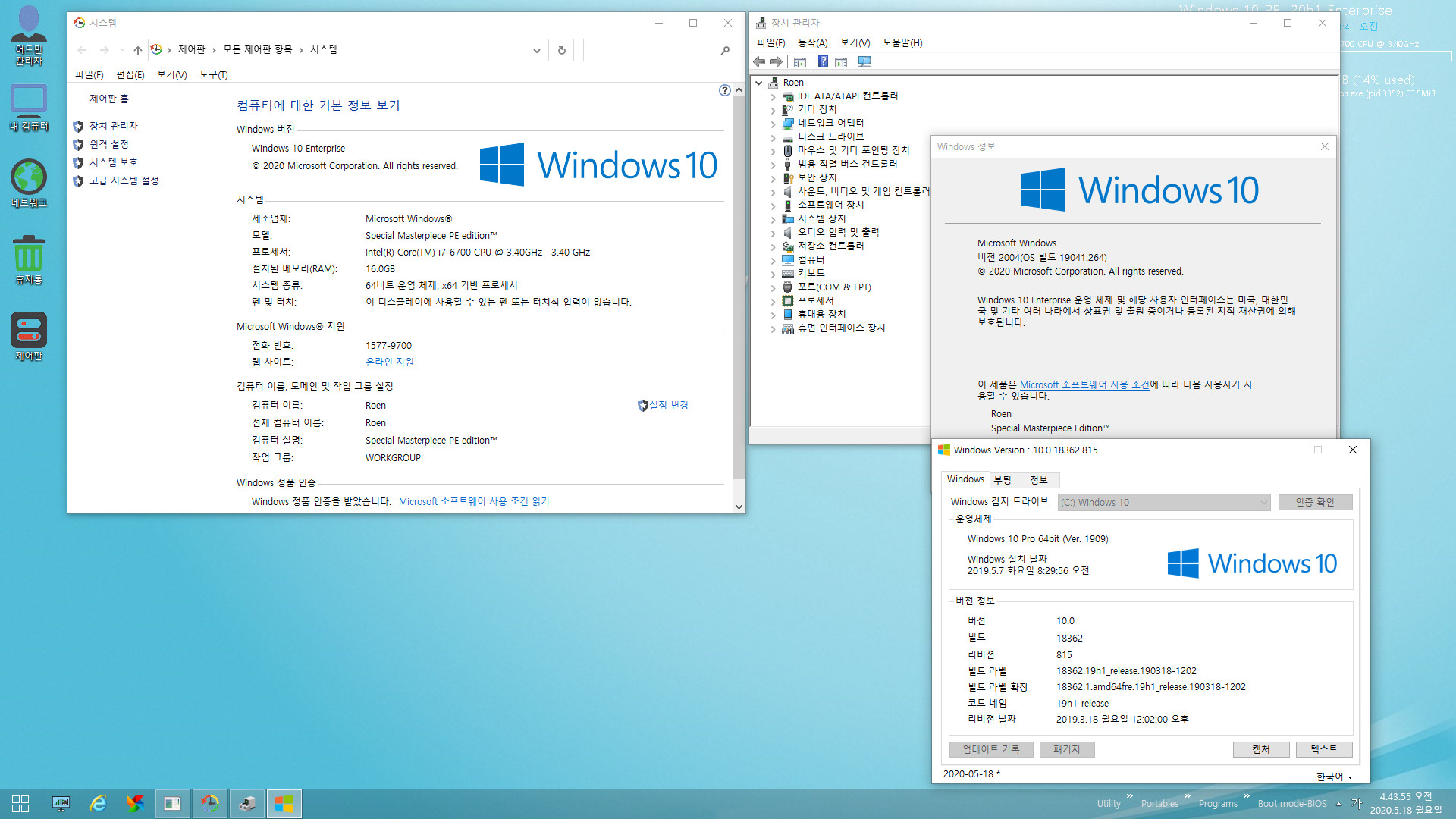Open Utility toolbar on taskbar

1109,804
